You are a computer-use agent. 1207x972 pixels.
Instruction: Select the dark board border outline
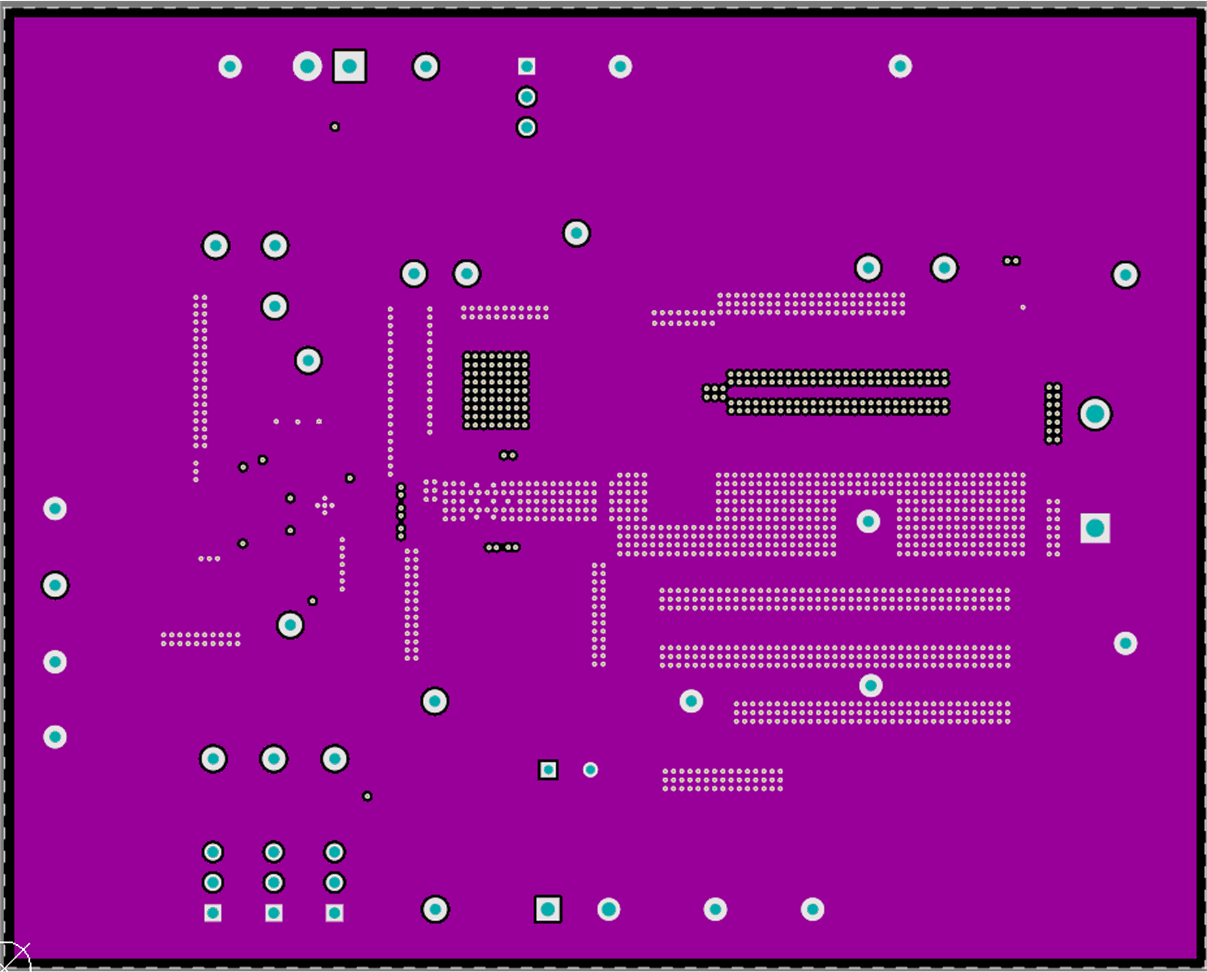600,12
